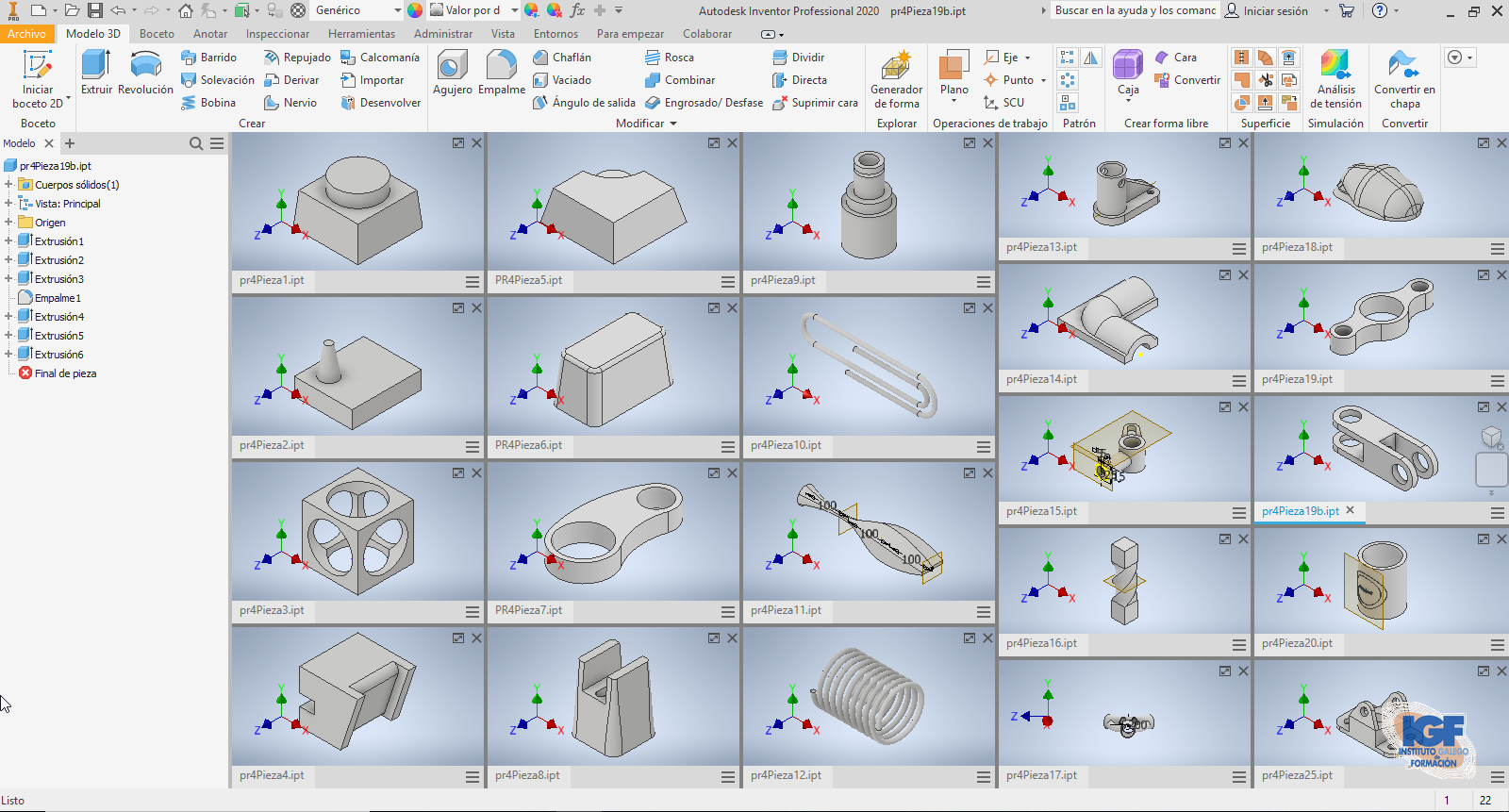
Task: Choose the Empalme fillet tool
Action: (501, 73)
